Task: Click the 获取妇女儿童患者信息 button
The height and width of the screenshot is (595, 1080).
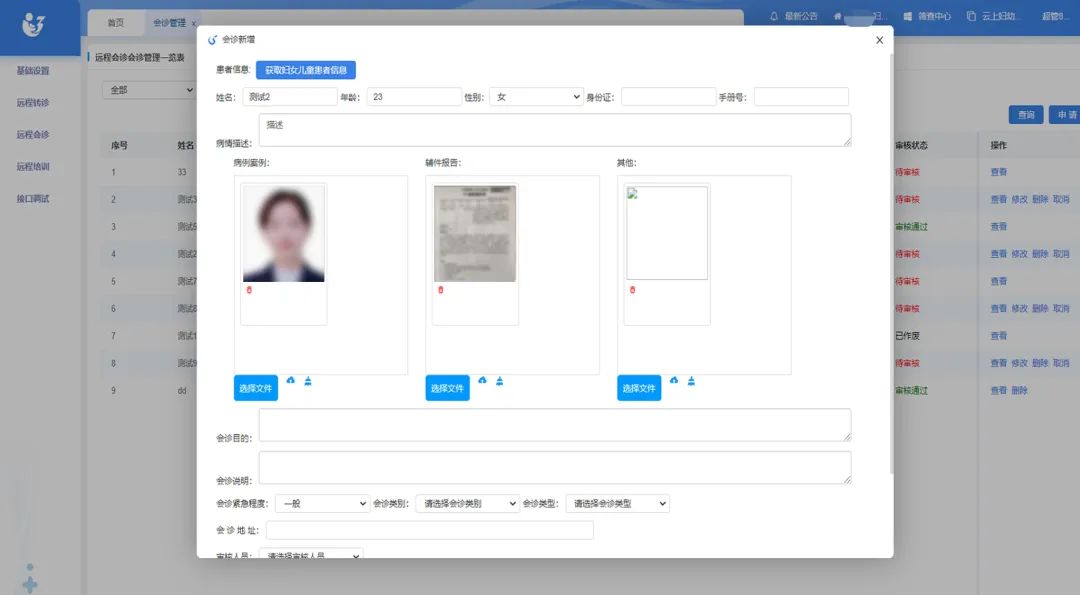Action: point(305,70)
